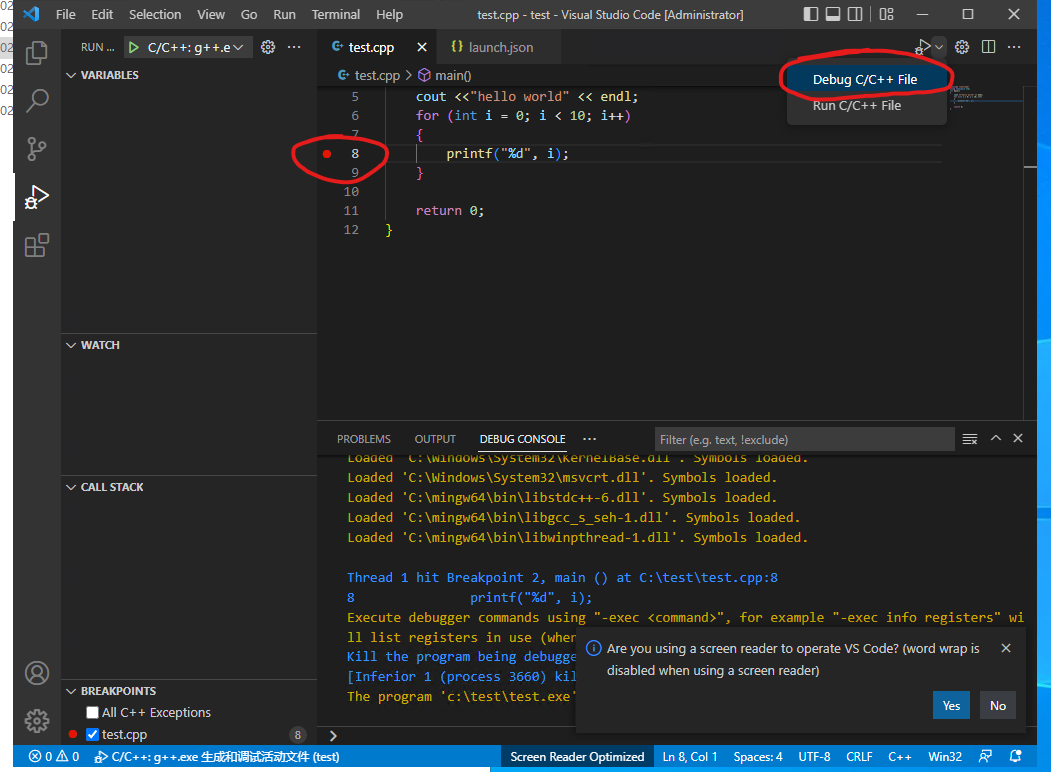1051x772 pixels.
Task: Open the Explorer view in activity bar
Action: [x=37, y=53]
